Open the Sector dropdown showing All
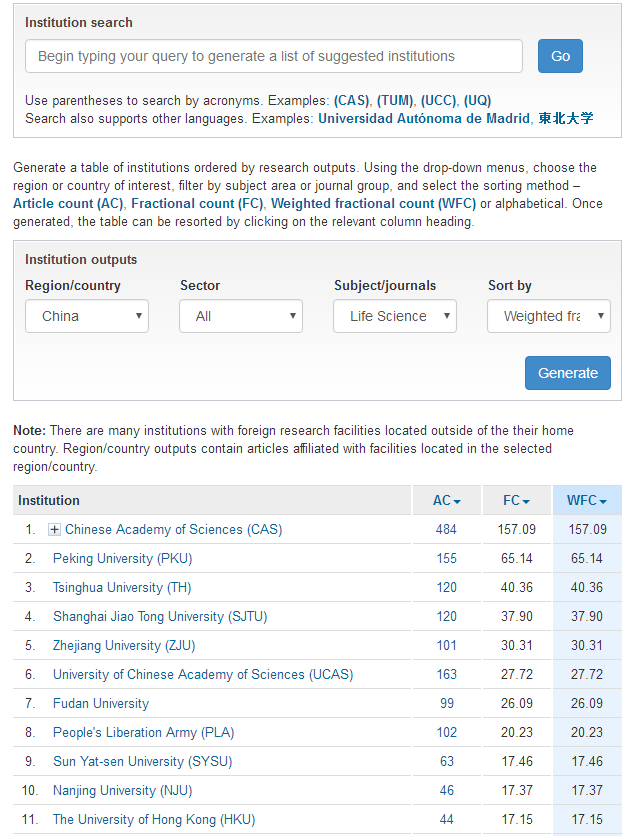Viewport: 631px width, 836px height. click(x=241, y=316)
